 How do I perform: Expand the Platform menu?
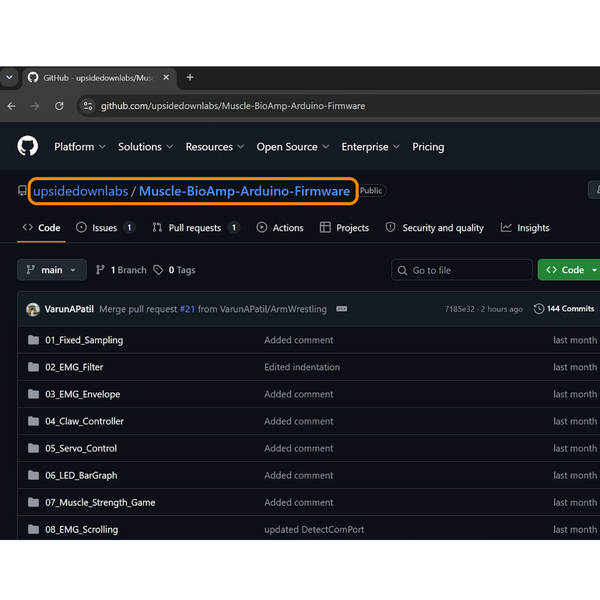(80, 147)
